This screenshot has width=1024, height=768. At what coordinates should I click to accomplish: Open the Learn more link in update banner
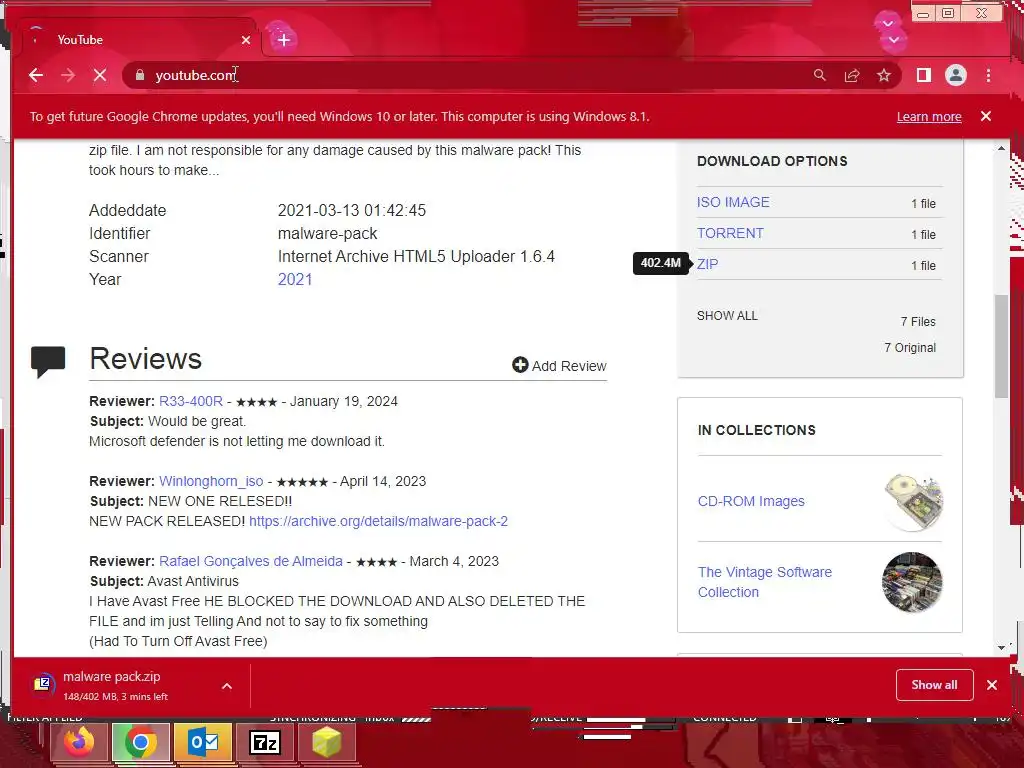pos(929,116)
